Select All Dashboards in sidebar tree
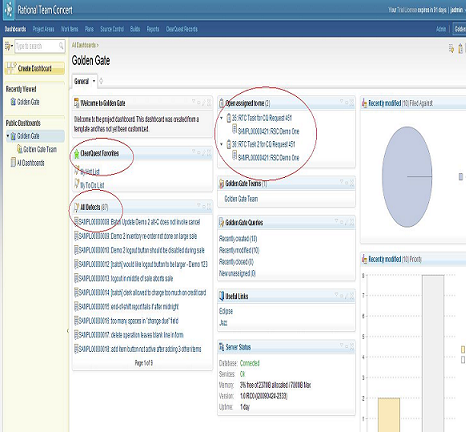Viewport: 466px width, 432px height. tap(31, 163)
